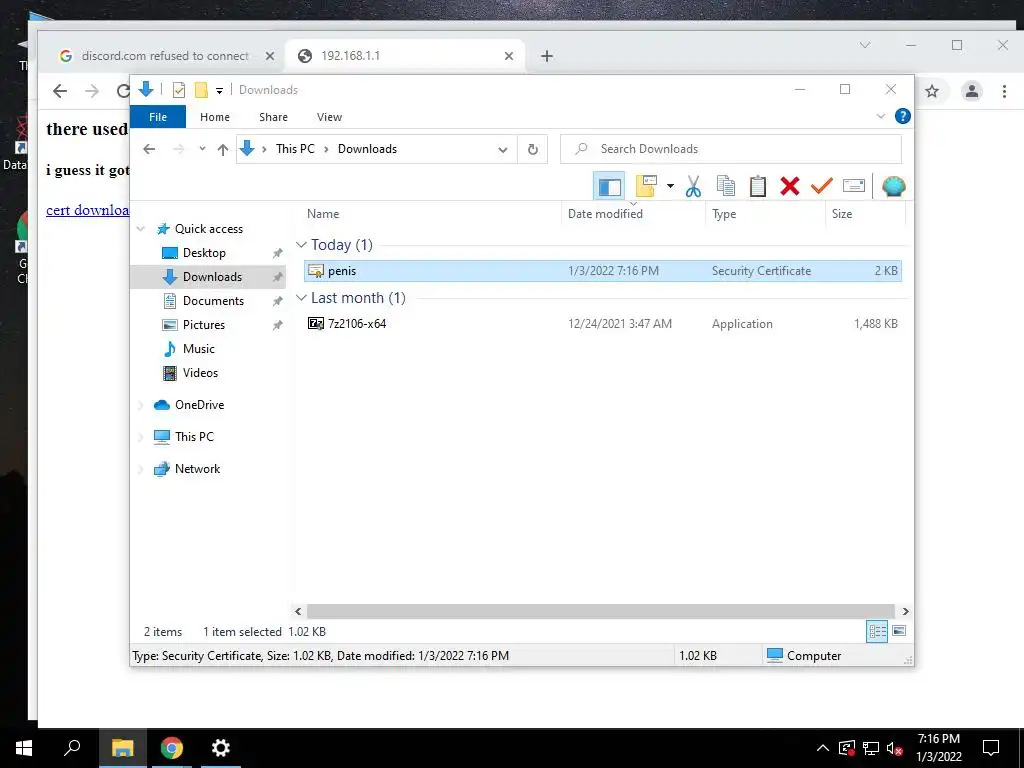
Task: Close the 192.168.1.1 Chrome tab
Action: pyautogui.click(x=509, y=56)
